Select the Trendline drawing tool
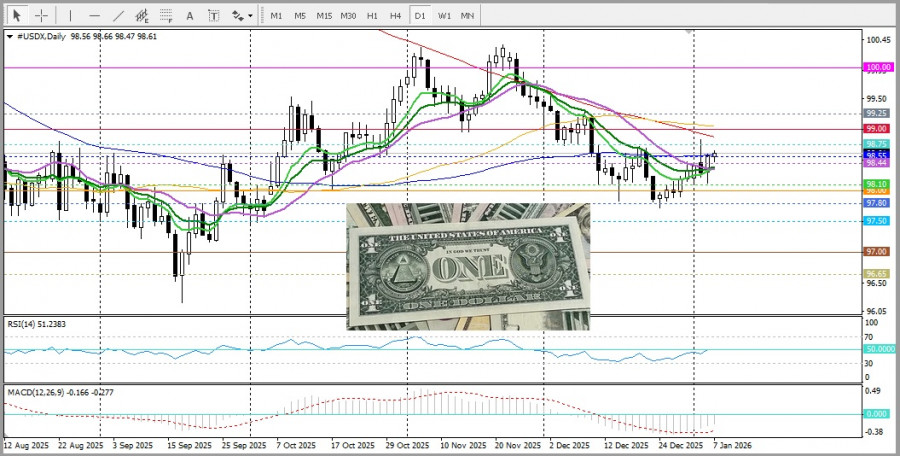Screen dimensions: 900x456 point(119,16)
